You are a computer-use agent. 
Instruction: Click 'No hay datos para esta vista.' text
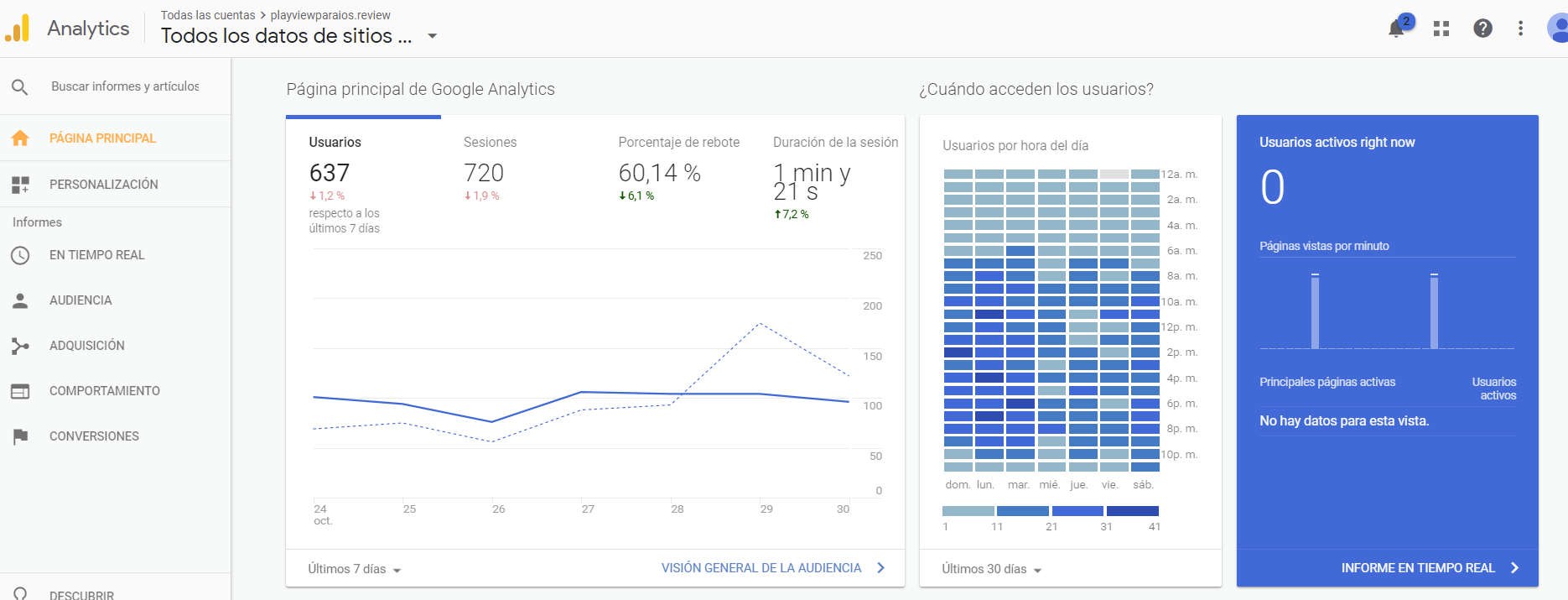tap(1344, 421)
